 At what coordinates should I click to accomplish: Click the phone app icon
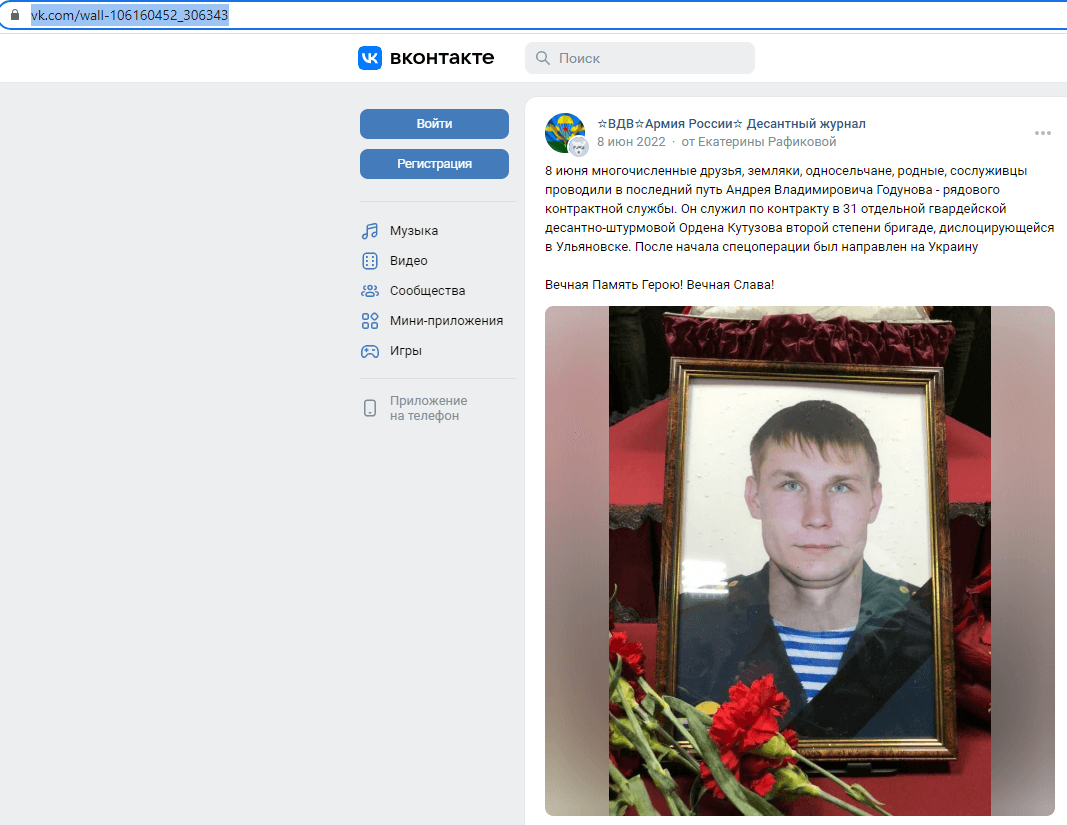[370, 408]
